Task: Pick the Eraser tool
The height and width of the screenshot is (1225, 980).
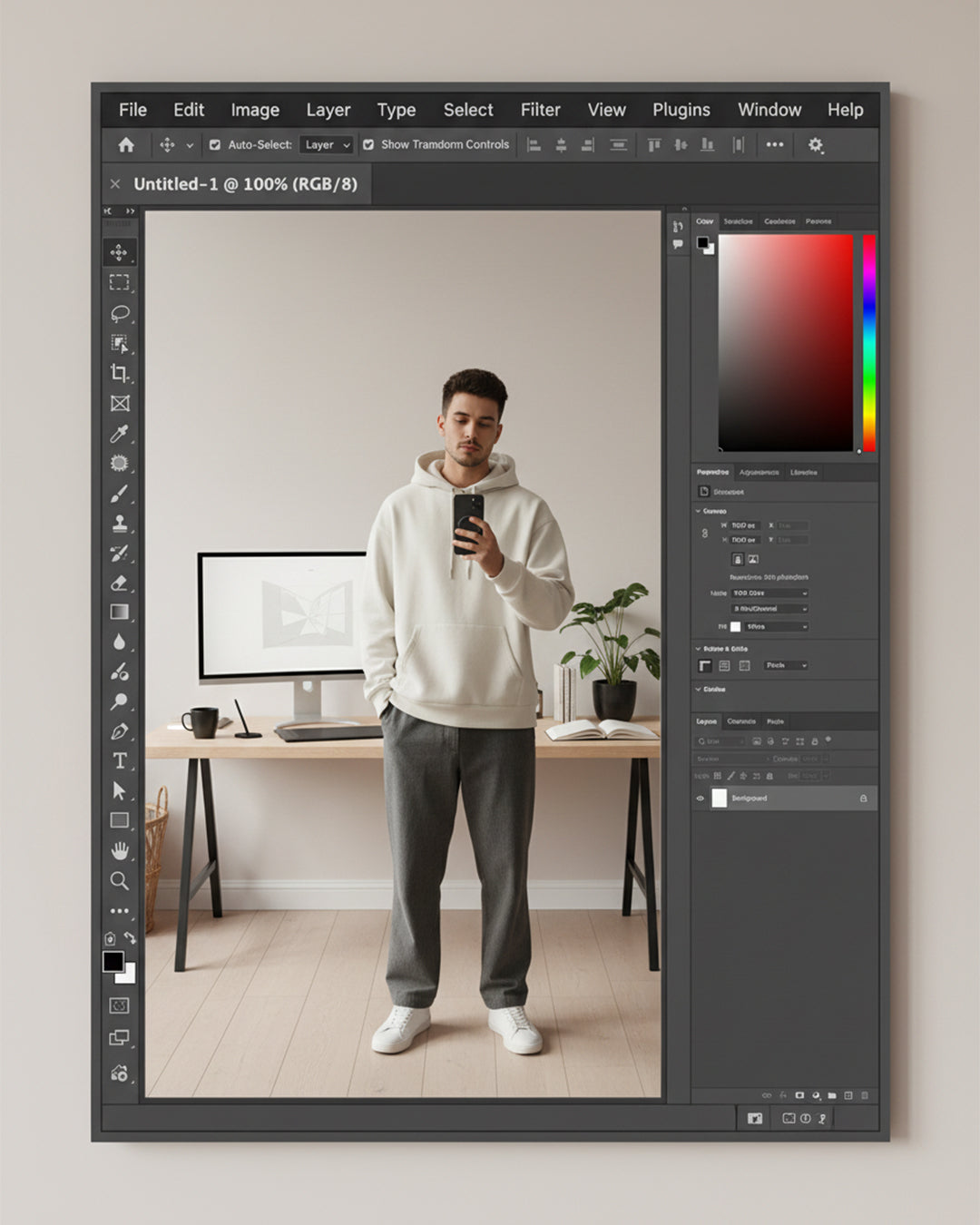Action: click(120, 583)
